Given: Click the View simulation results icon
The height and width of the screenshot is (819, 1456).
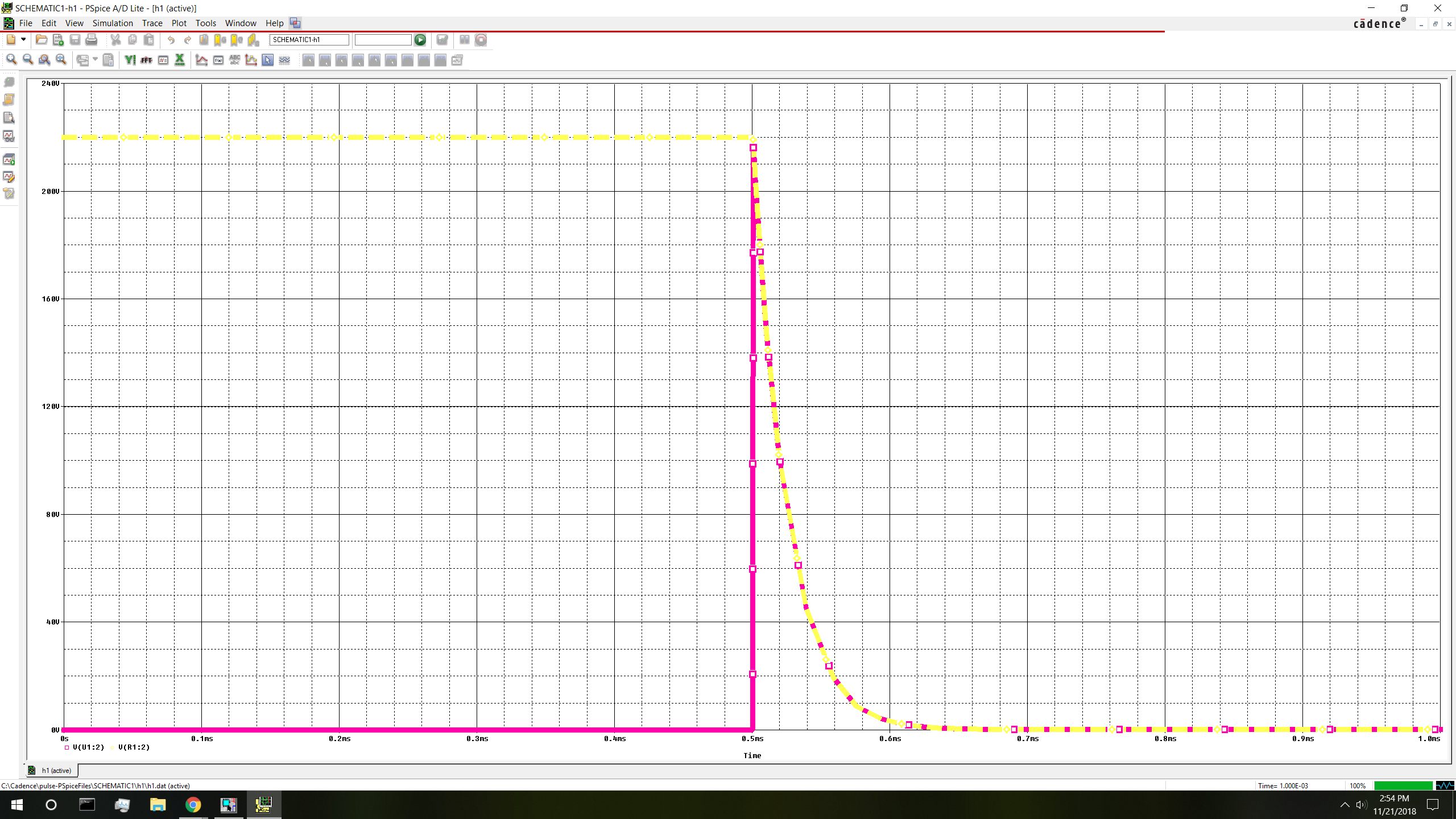Looking at the screenshot, I should [442, 40].
